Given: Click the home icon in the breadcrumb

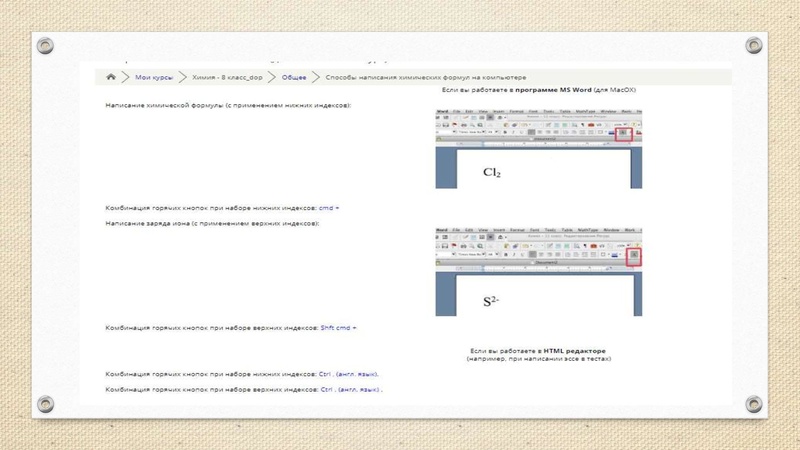Looking at the screenshot, I should (112, 77).
